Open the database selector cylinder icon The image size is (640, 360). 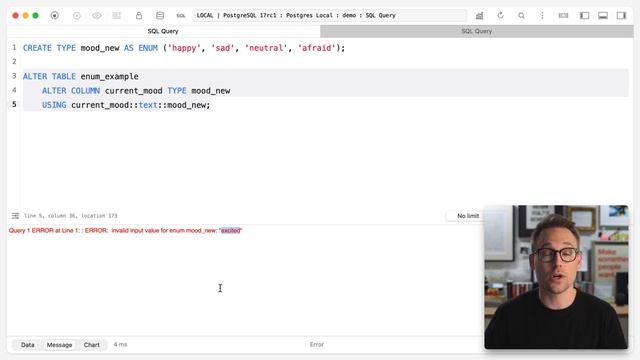click(160, 16)
